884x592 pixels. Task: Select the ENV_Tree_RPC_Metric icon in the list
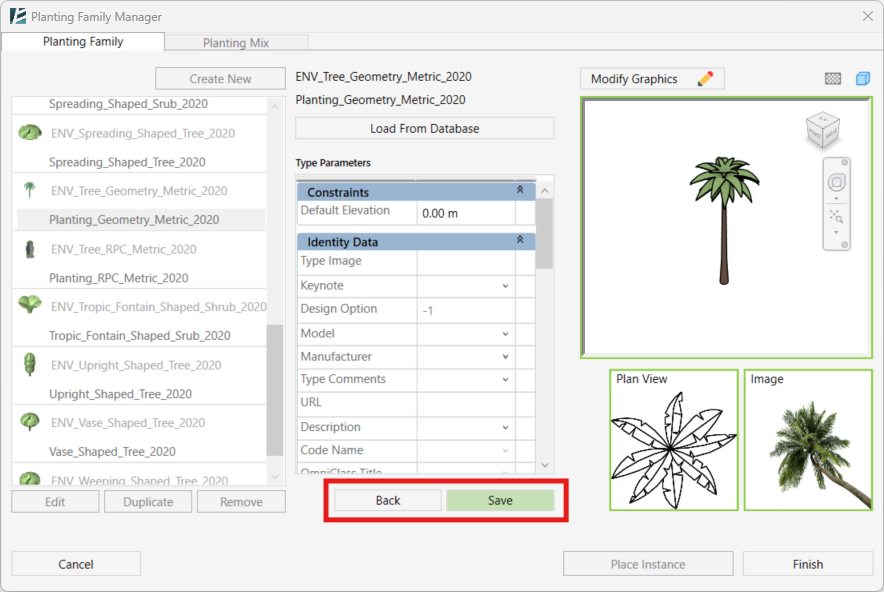click(x=29, y=249)
